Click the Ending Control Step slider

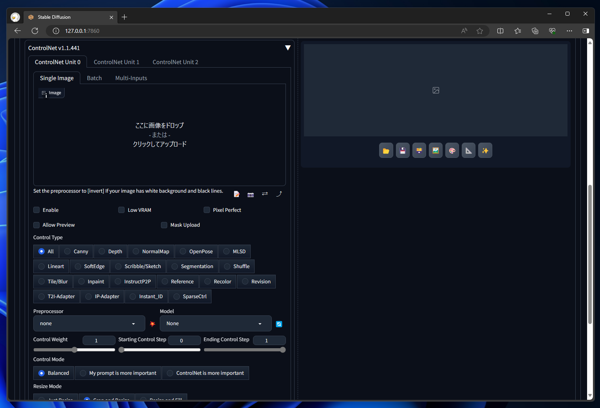tap(245, 349)
